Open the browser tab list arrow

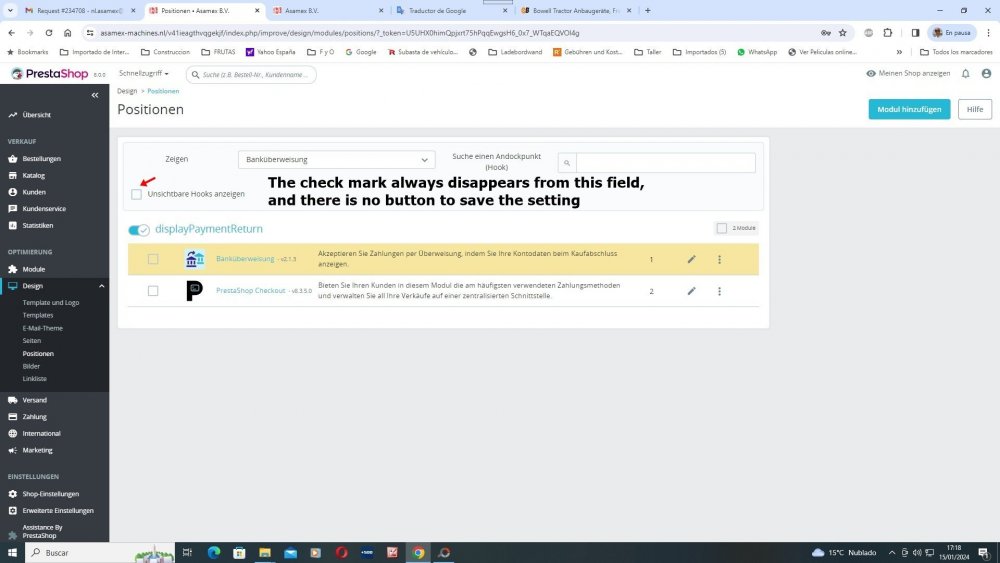point(10,11)
